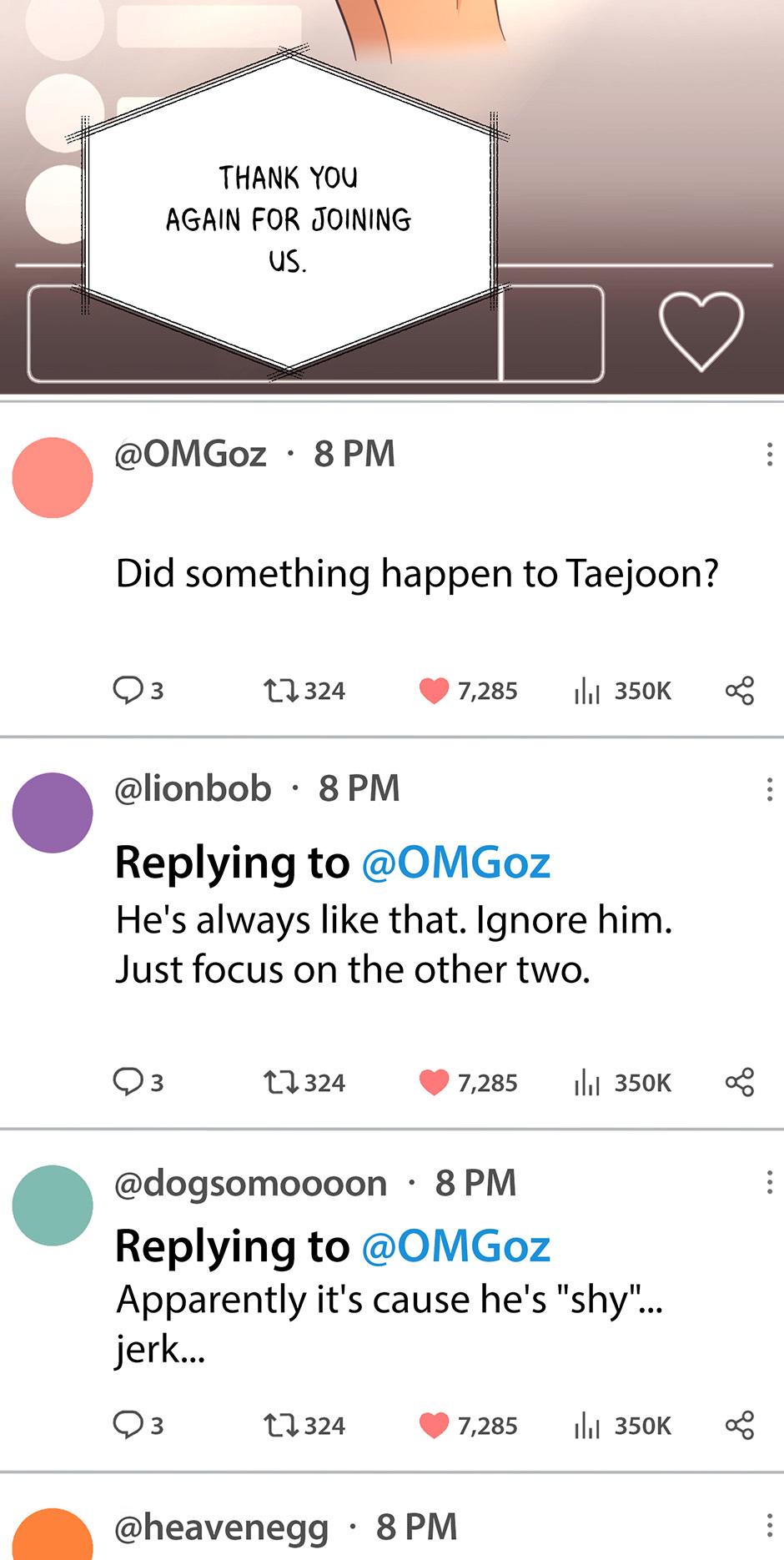
Task: Open @OMGoz mention in @dogsomoooon's reply
Action: 456,1246
